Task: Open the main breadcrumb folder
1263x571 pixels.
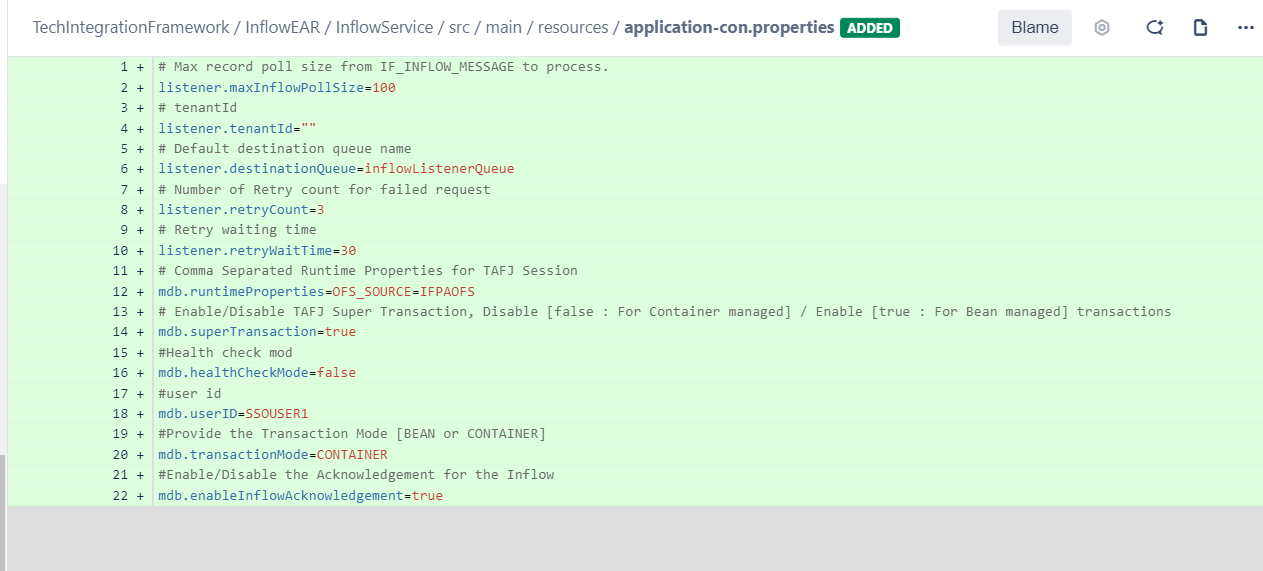Action: click(x=505, y=28)
